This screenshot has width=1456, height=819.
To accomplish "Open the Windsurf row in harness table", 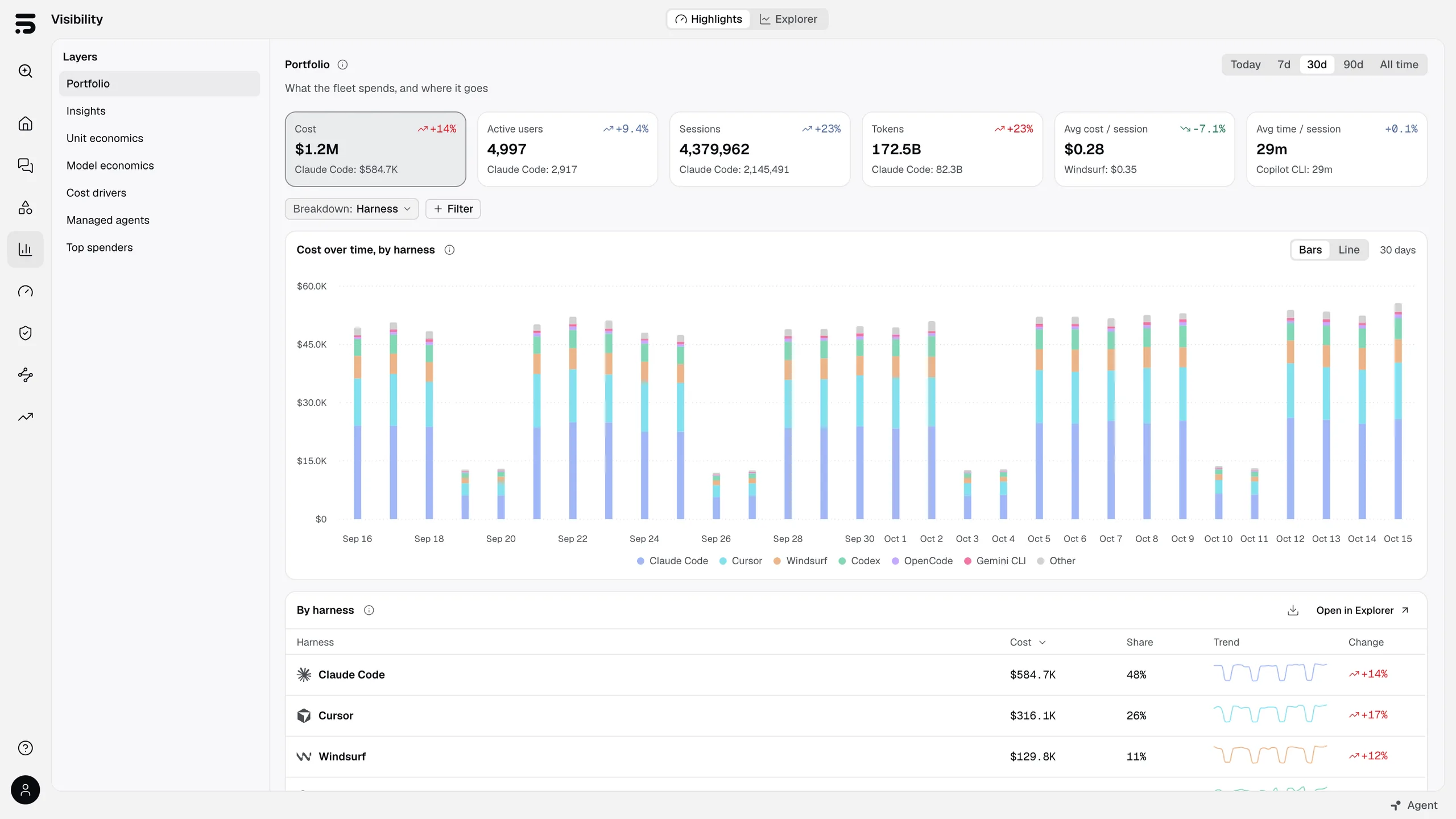I will pyautogui.click(x=856, y=756).
